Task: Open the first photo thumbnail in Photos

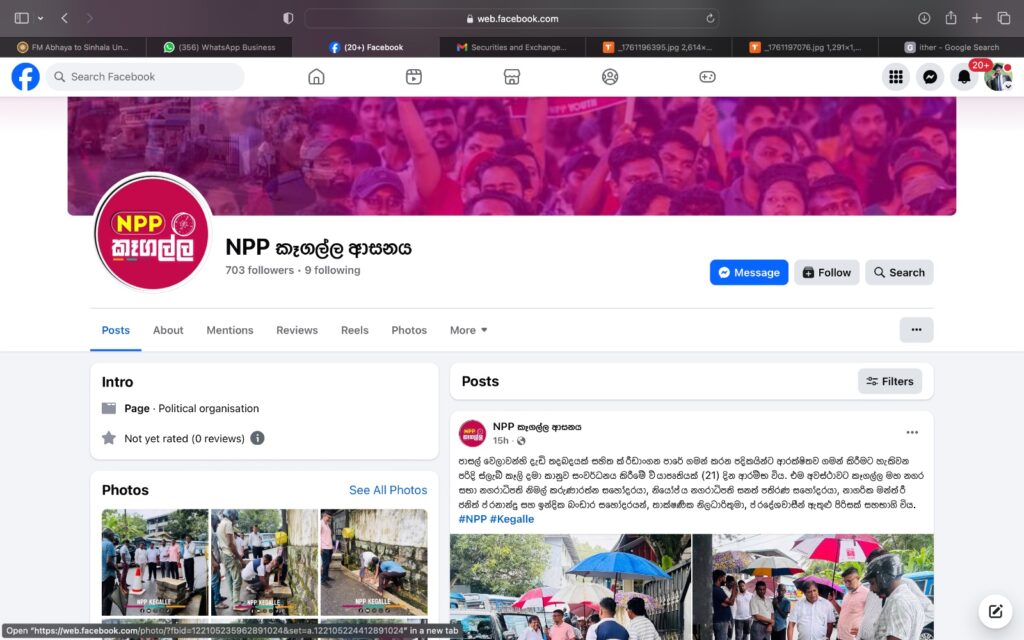Action: pyautogui.click(x=154, y=562)
